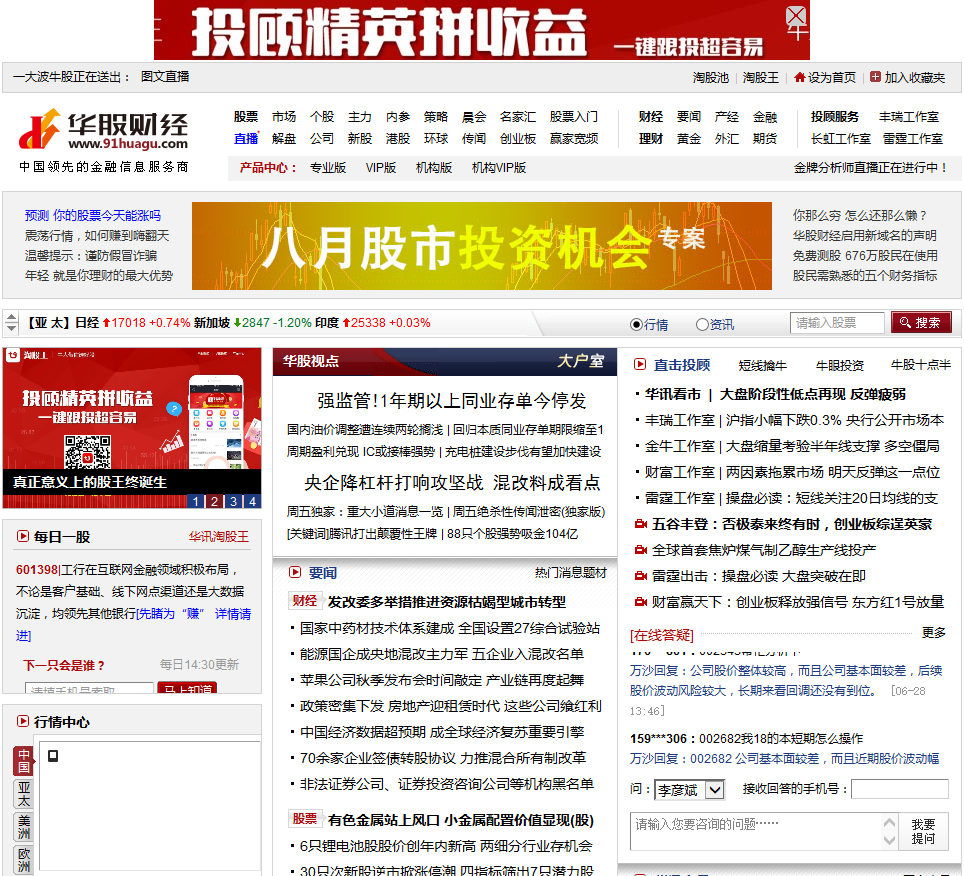Open the 机构VIP版 product link
The height and width of the screenshot is (876, 964).
[499, 168]
